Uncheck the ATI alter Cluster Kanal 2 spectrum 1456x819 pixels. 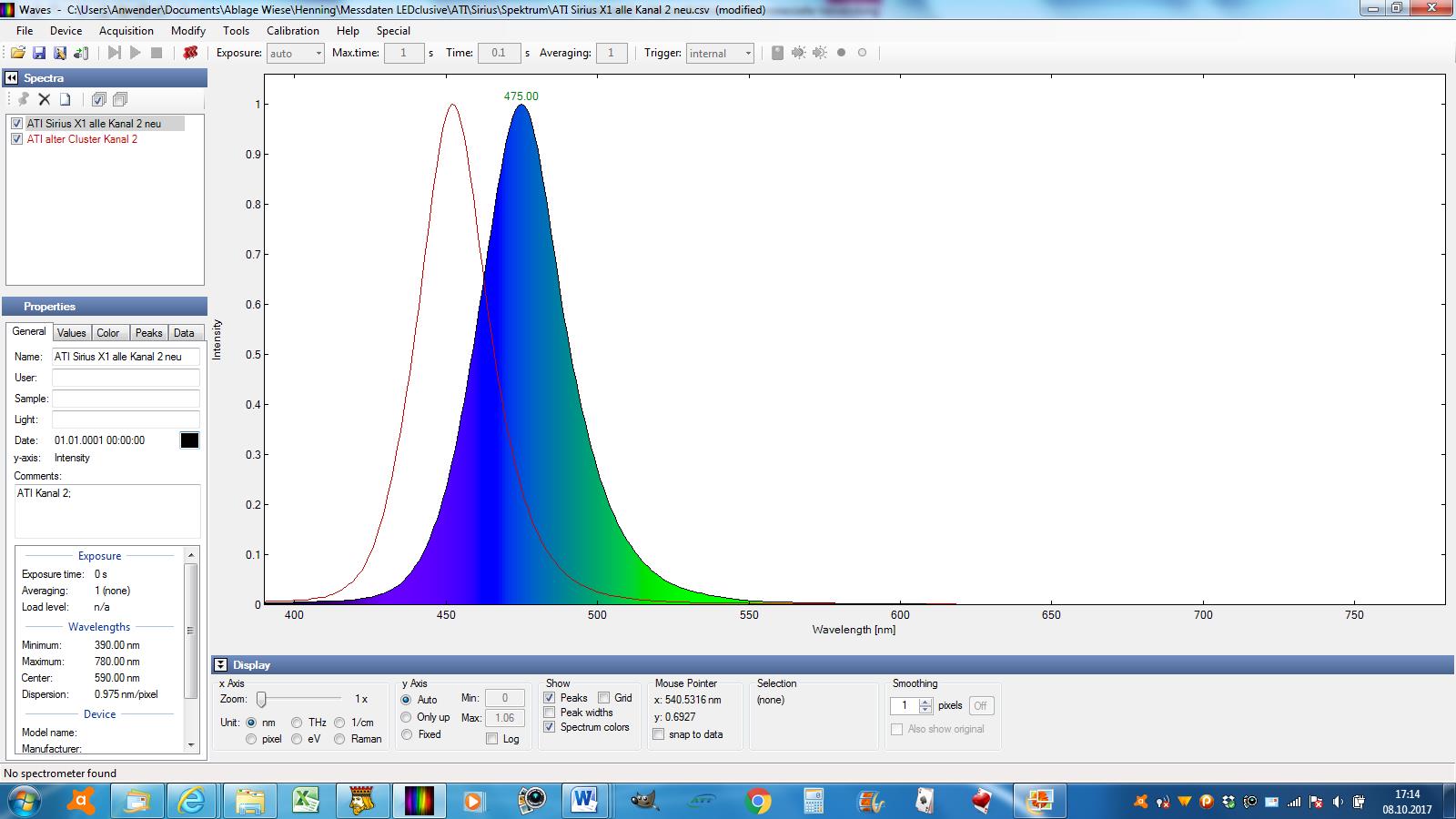(x=17, y=139)
